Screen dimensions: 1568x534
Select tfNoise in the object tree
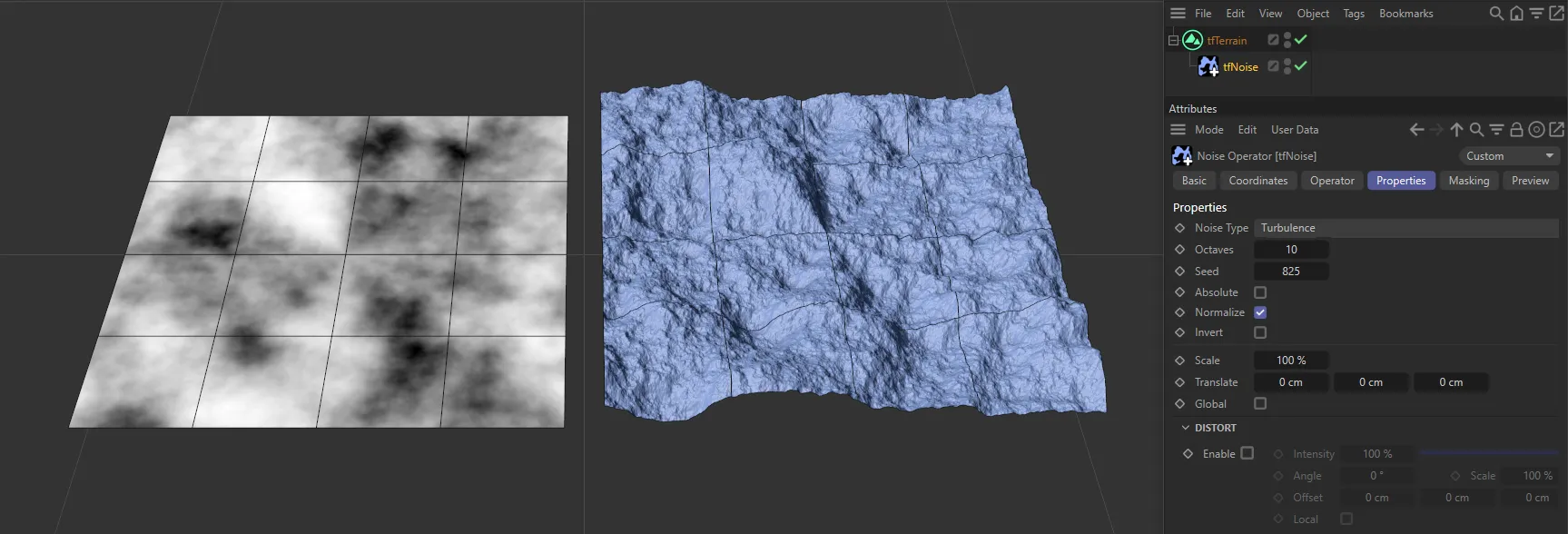[1240, 67]
